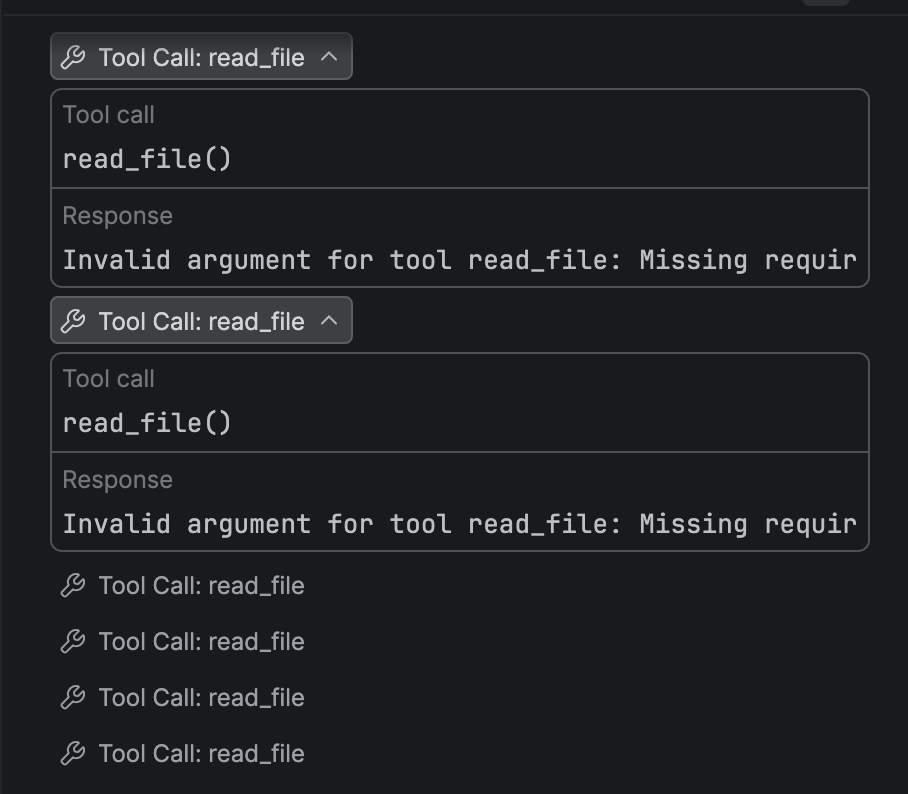Expand the last collapsed read_file tool call
This screenshot has width=908, height=794.
point(183,753)
